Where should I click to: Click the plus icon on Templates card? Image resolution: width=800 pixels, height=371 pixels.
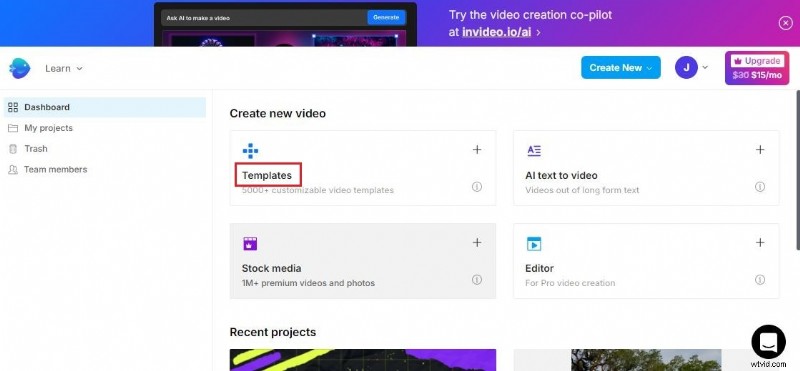click(477, 150)
